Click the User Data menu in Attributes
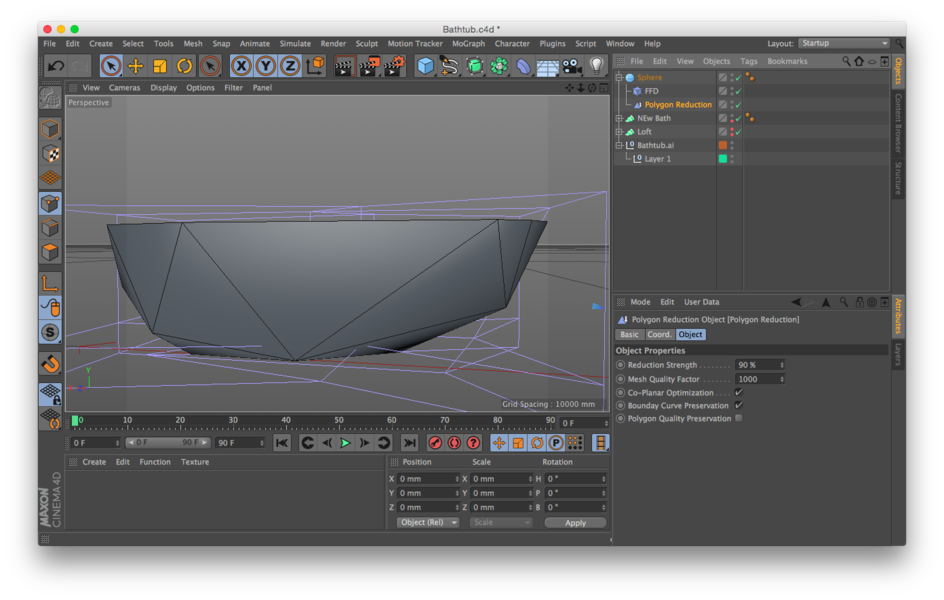The width and height of the screenshot is (944, 600). click(701, 302)
